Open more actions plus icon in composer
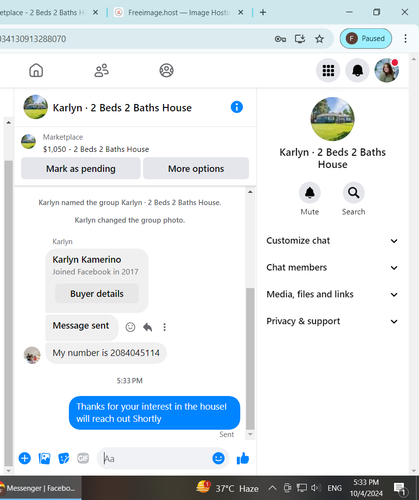 25,458
